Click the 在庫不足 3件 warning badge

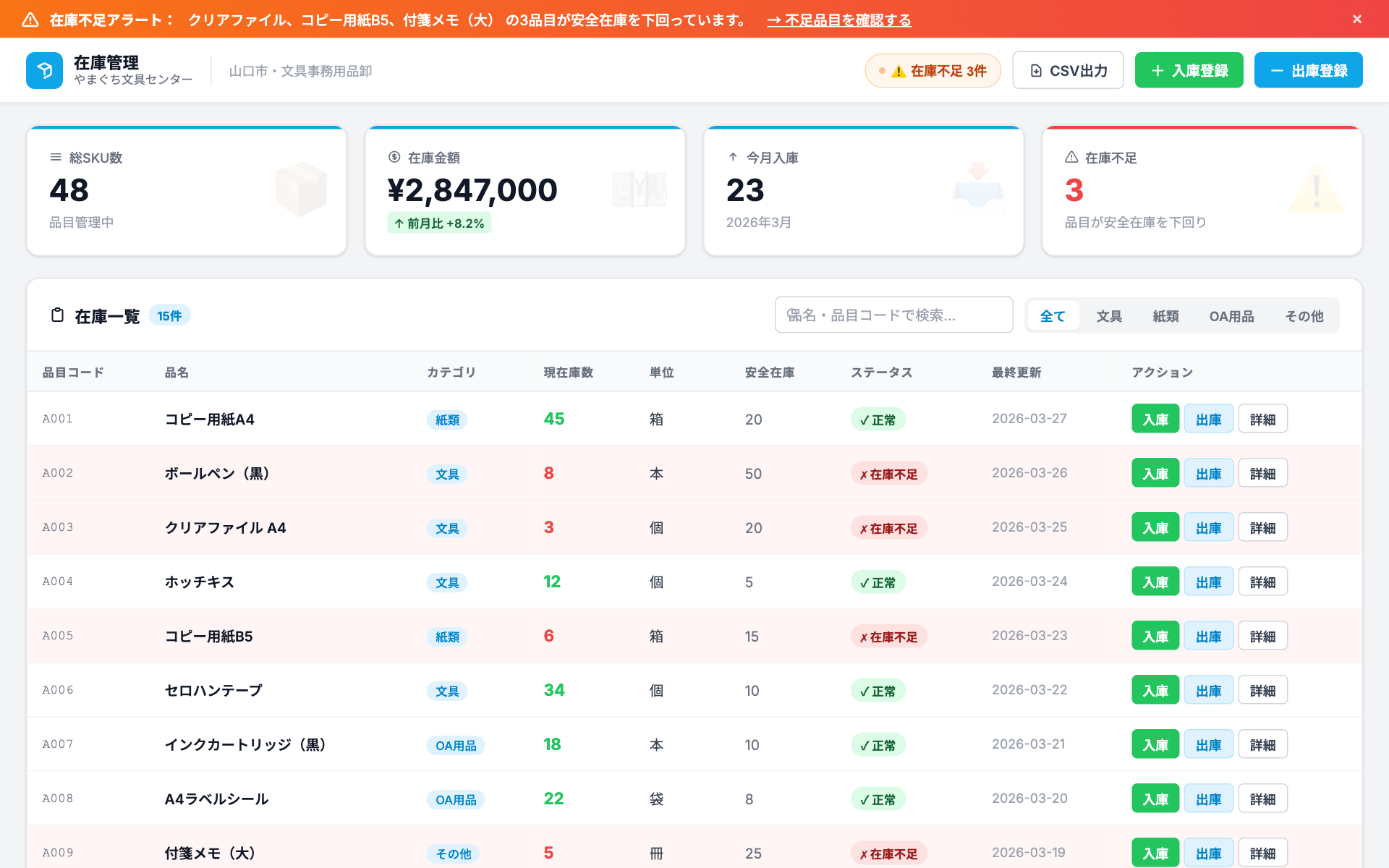pyautogui.click(x=933, y=71)
